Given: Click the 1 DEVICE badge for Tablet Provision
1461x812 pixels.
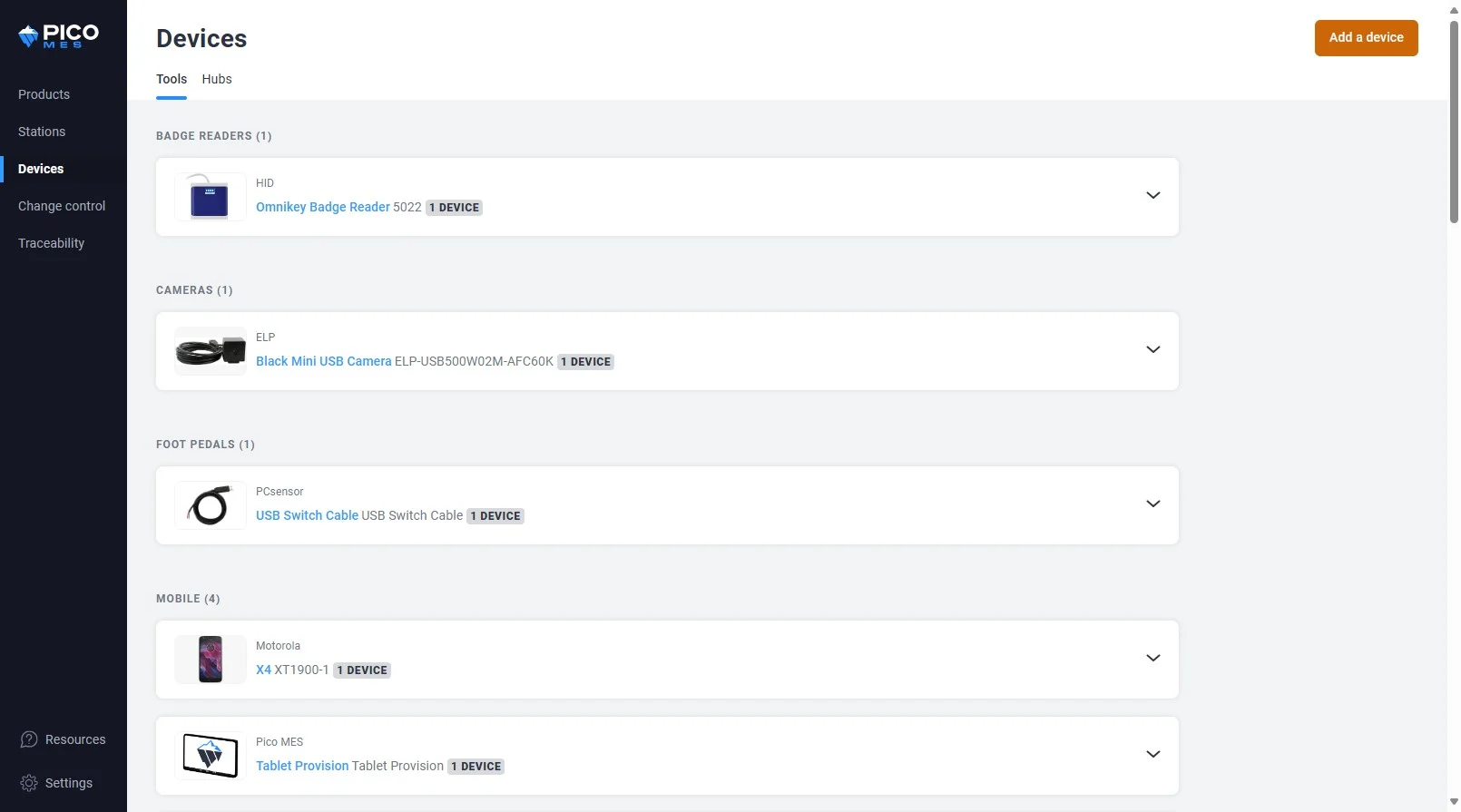Looking at the screenshot, I should [476, 767].
